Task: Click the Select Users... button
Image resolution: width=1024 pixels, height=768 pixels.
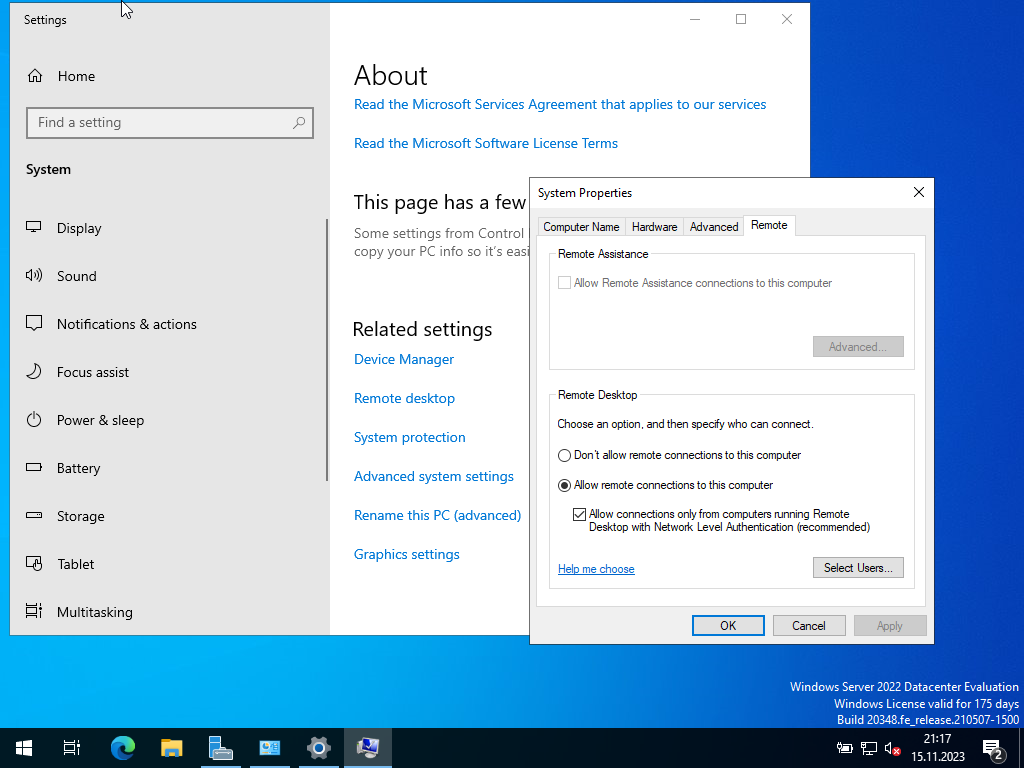Action: 858,568
